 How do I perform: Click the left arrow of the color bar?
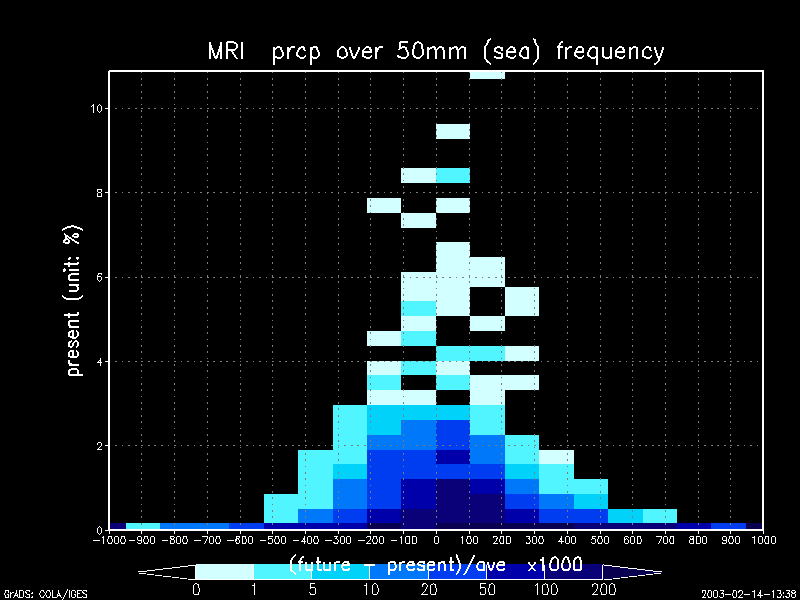(166, 572)
